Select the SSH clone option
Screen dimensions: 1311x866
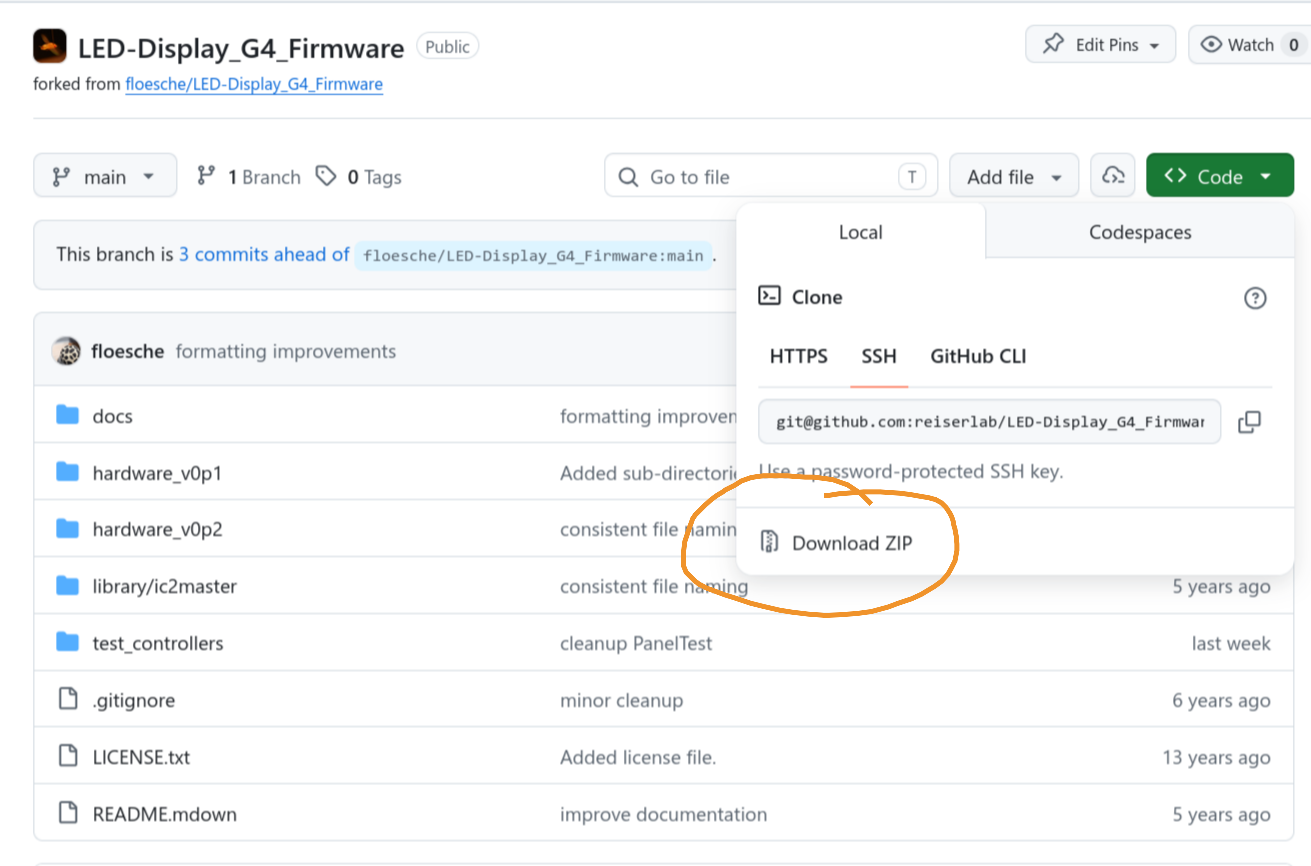[x=879, y=356]
